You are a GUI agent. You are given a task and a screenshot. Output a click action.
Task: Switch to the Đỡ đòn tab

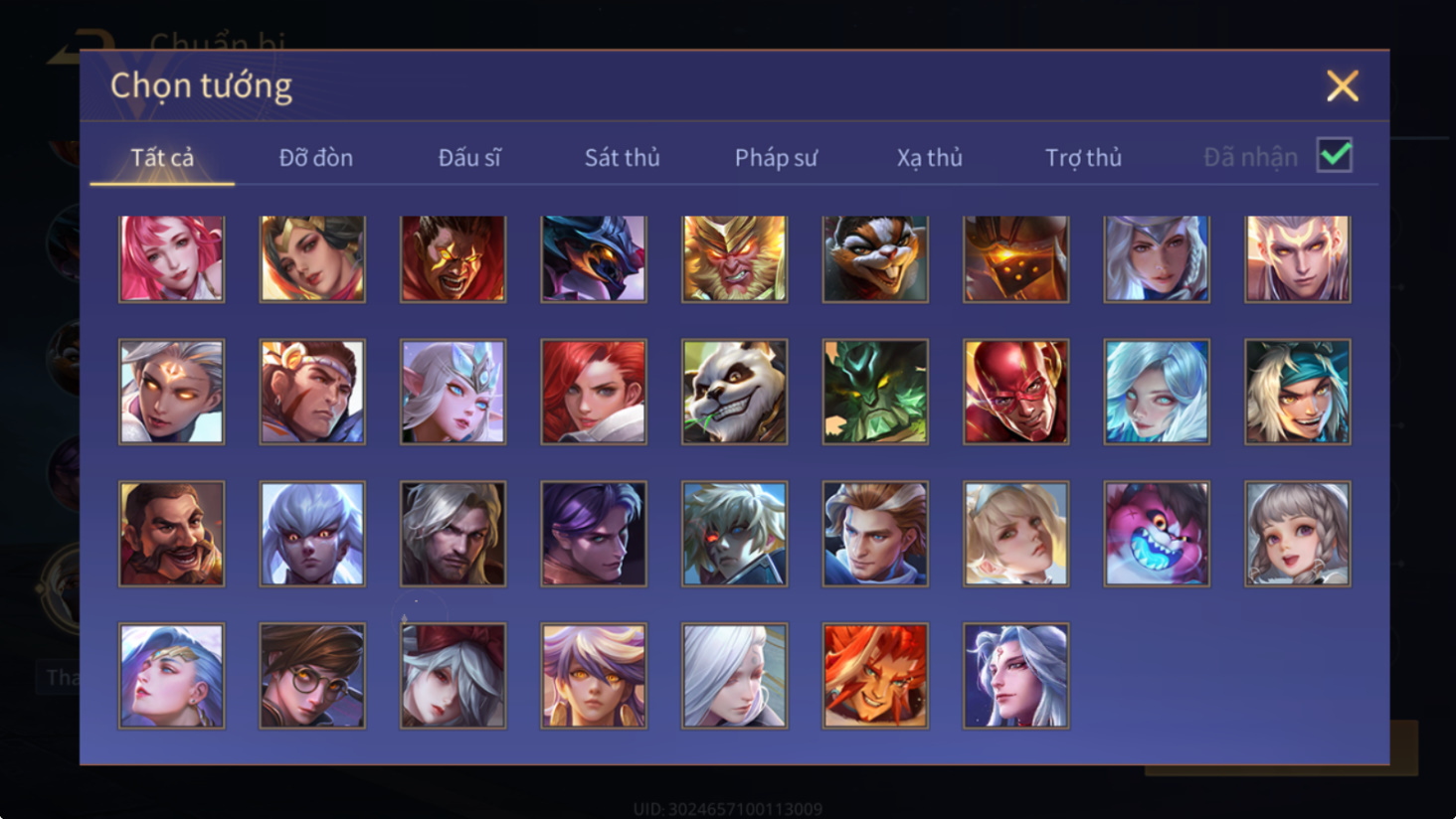315,157
